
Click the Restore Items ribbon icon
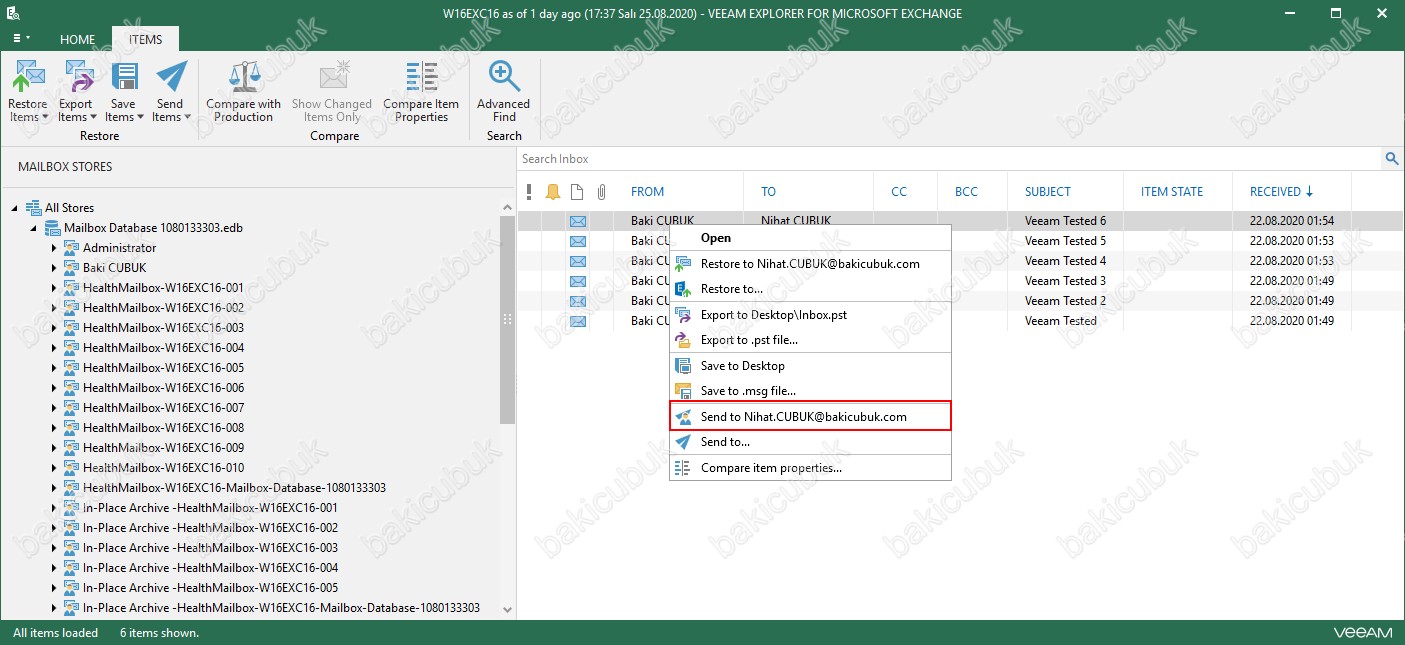(x=28, y=77)
